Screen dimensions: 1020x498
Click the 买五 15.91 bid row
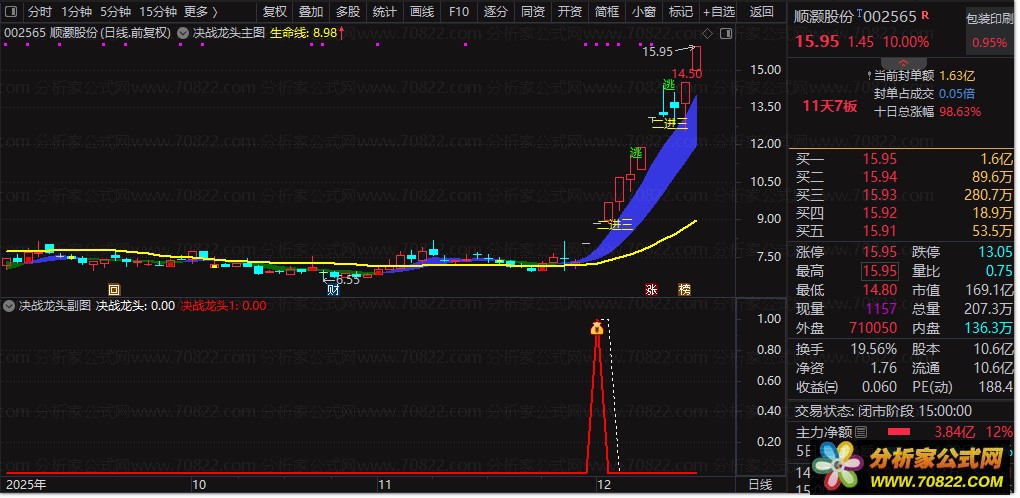pyautogui.click(x=904, y=231)
